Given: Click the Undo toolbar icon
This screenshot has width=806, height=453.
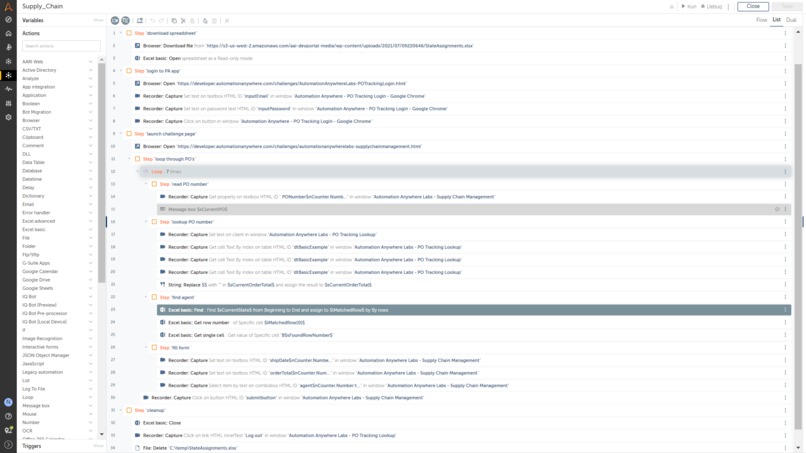Looking at the screenshot, I should [x=152, y=21].
